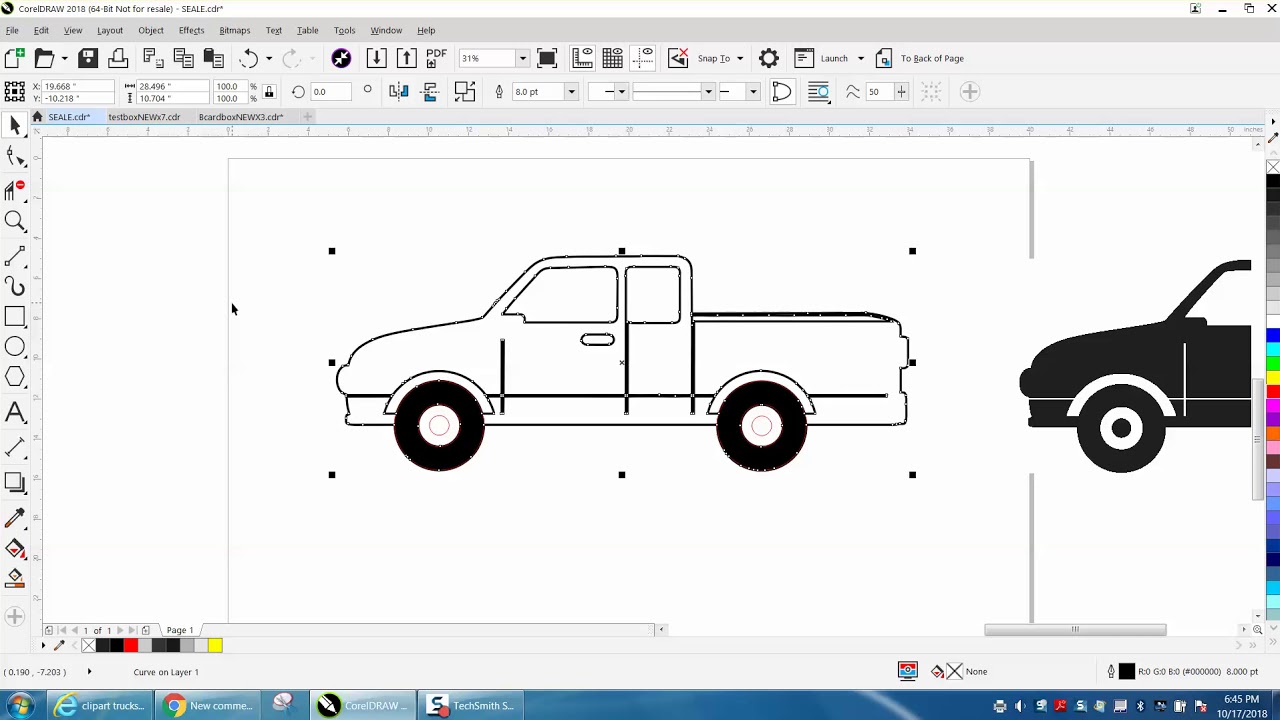Select the Ellipse tool
Image resolution: width=1280 pixels, height=720 pixels.
coord(15,347)
